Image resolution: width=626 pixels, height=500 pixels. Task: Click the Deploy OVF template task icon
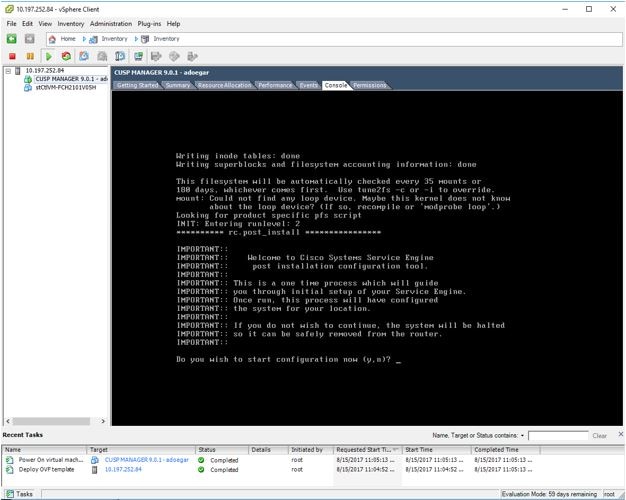point(9,470)
